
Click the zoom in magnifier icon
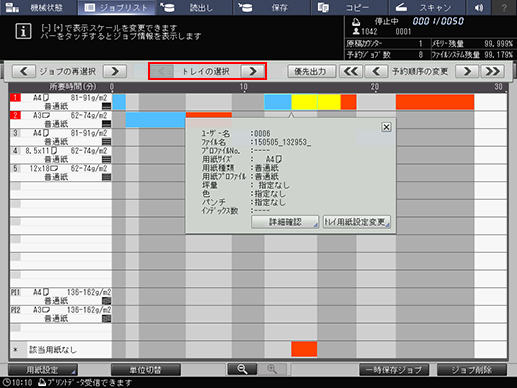pyautogui.click(x=272, y=369)
